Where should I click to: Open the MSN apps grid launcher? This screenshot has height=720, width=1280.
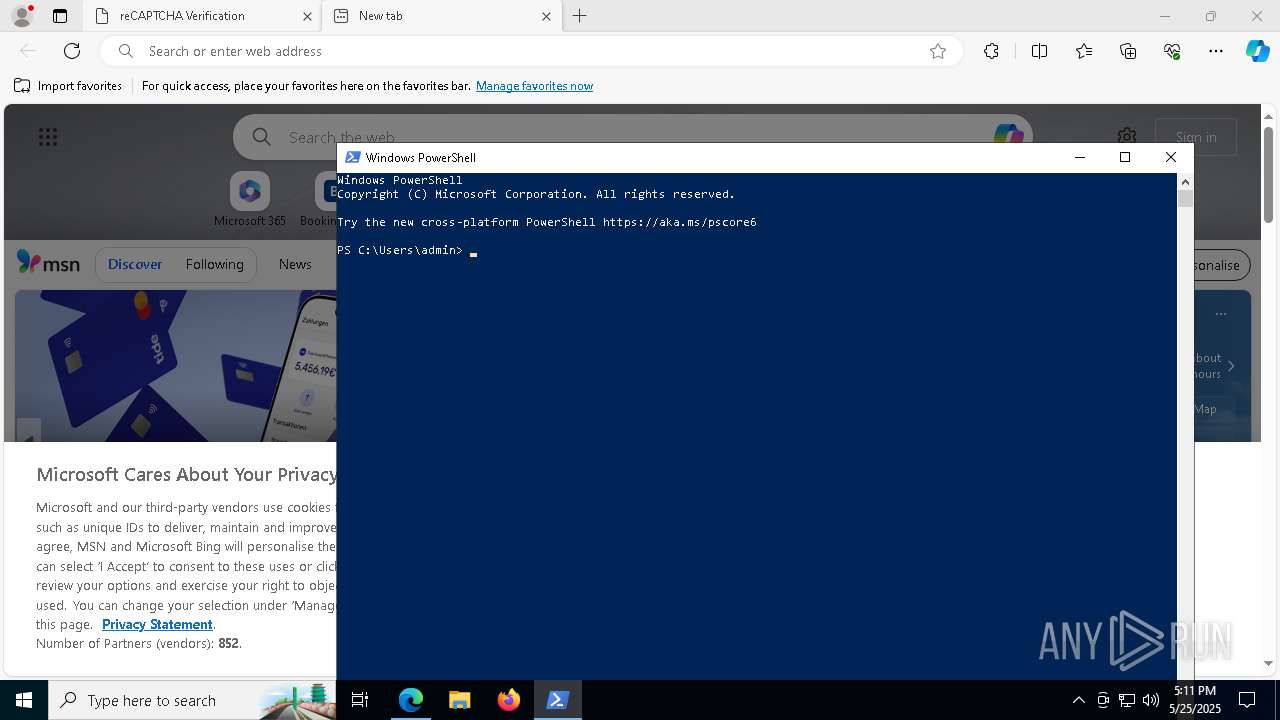(48, 137)
